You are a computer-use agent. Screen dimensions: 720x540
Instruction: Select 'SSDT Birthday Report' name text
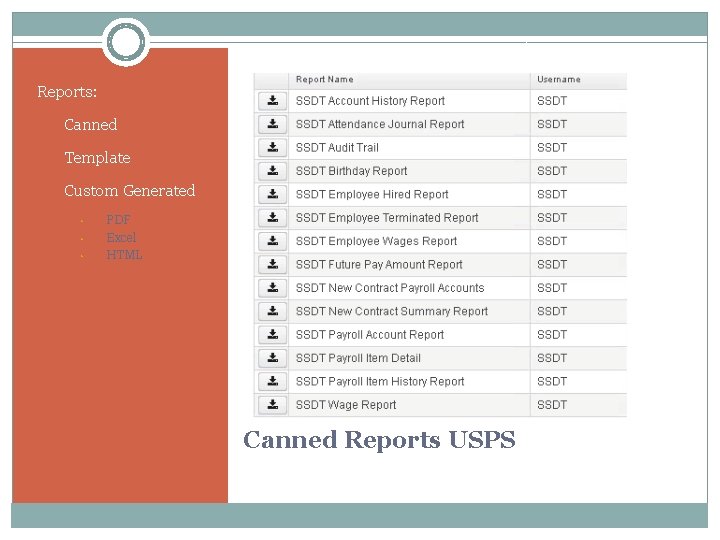pos(351,171)
